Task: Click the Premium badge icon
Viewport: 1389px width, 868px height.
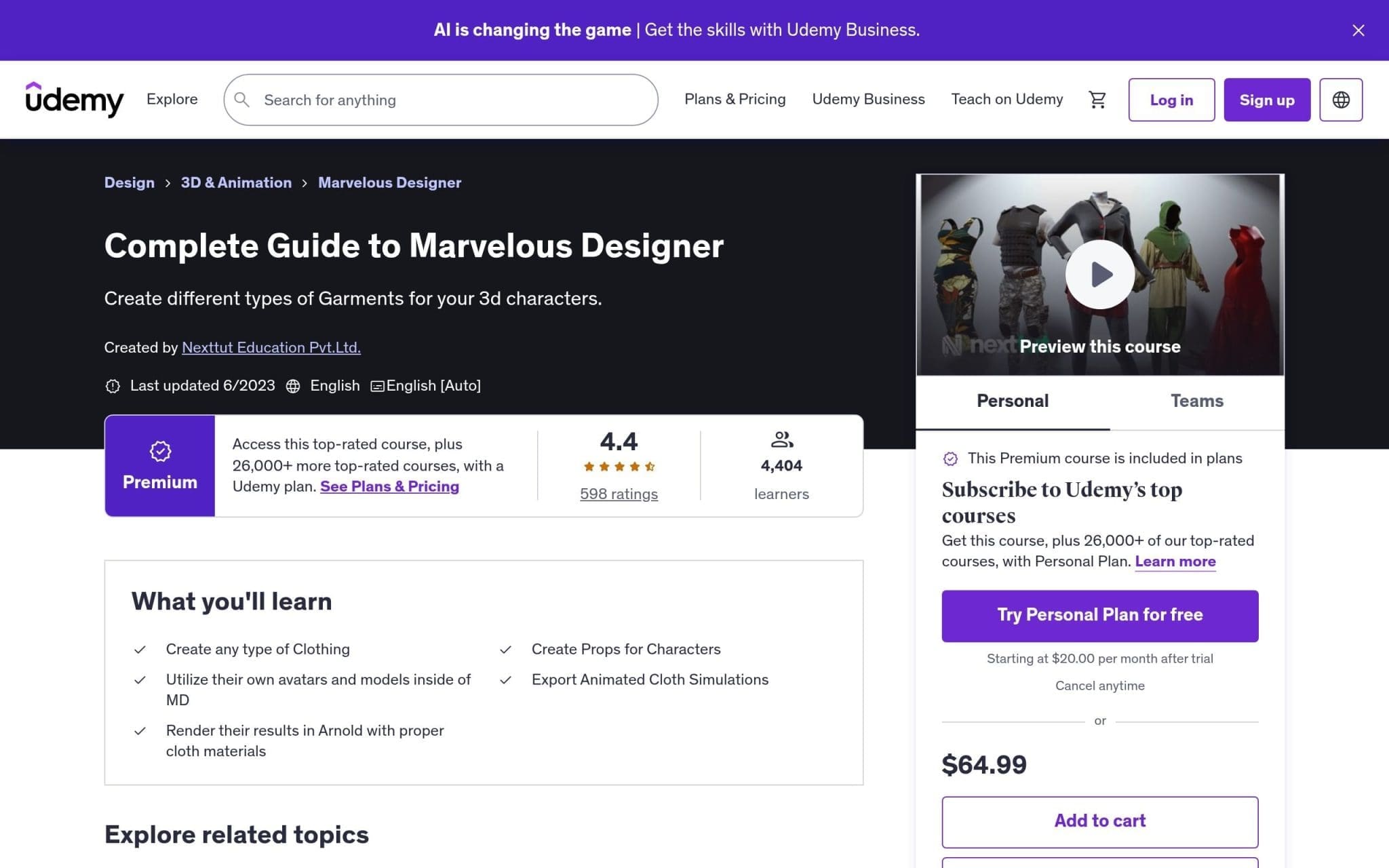Action: (x=160, y=451)
